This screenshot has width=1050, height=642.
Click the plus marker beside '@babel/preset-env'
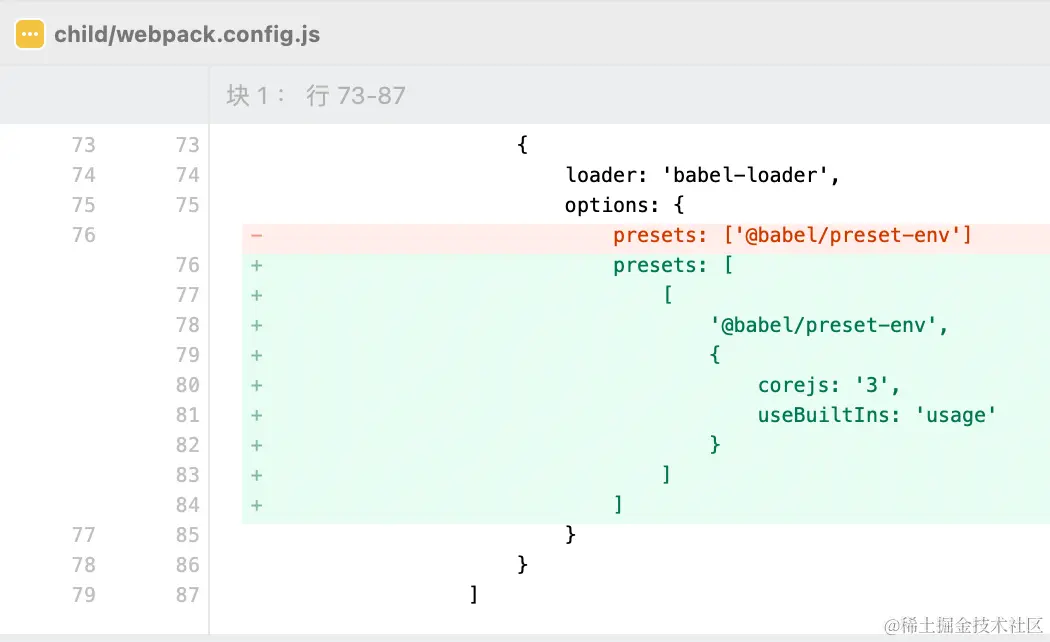pos(256,325)
